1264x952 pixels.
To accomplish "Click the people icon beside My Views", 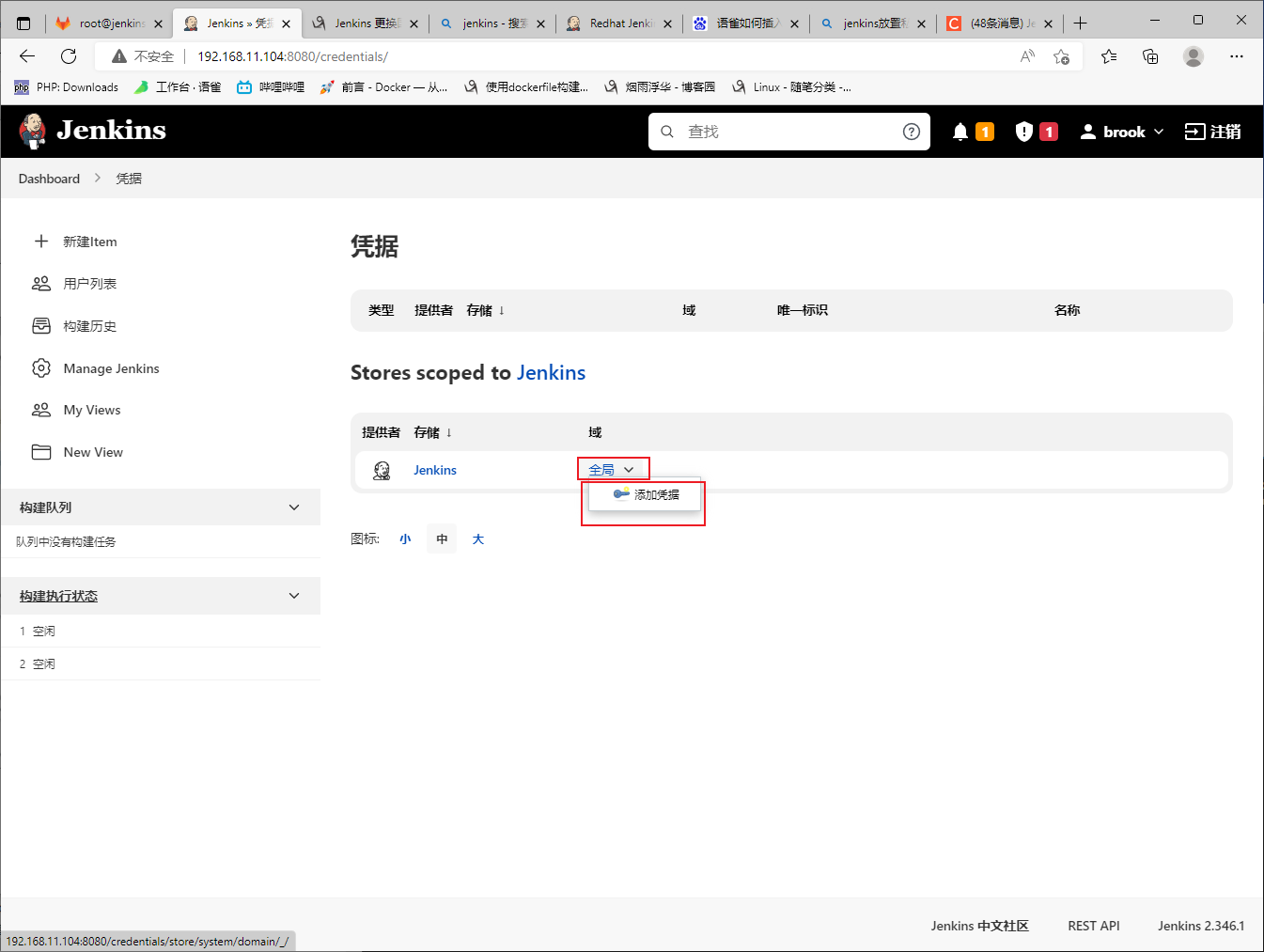I will coord(41,410).
